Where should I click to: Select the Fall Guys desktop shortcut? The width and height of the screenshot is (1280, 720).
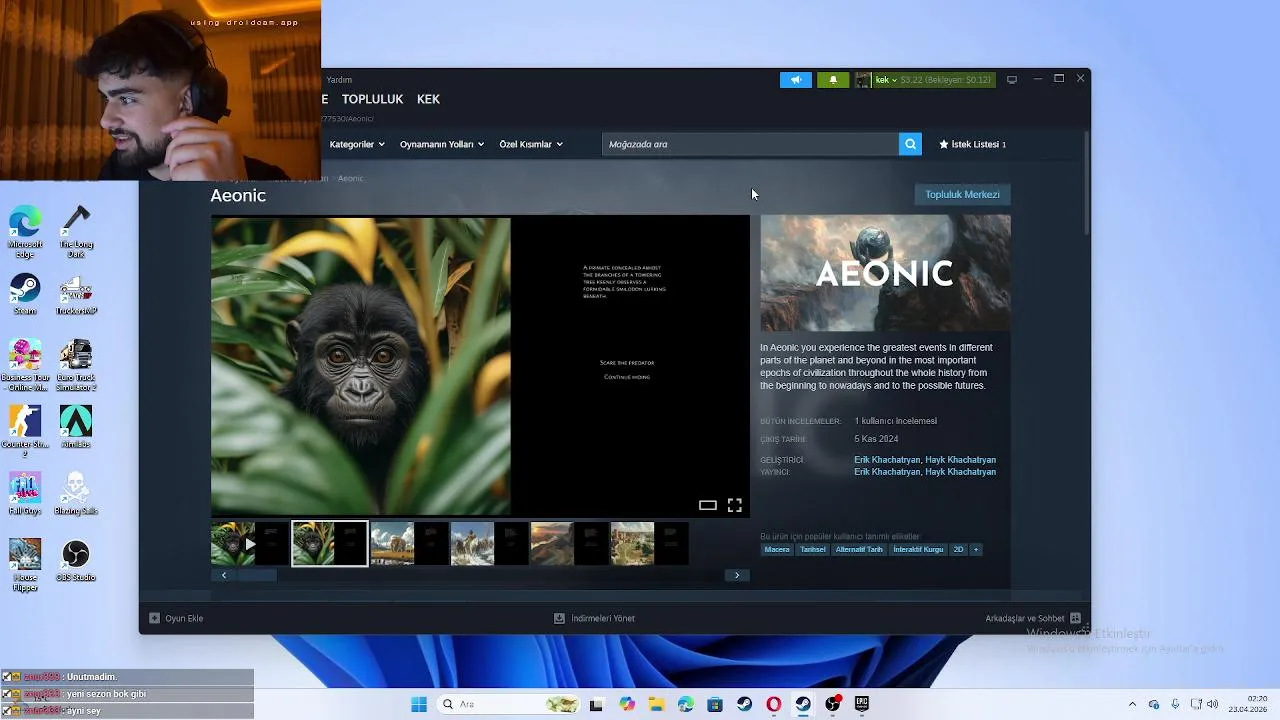[25, 494]
